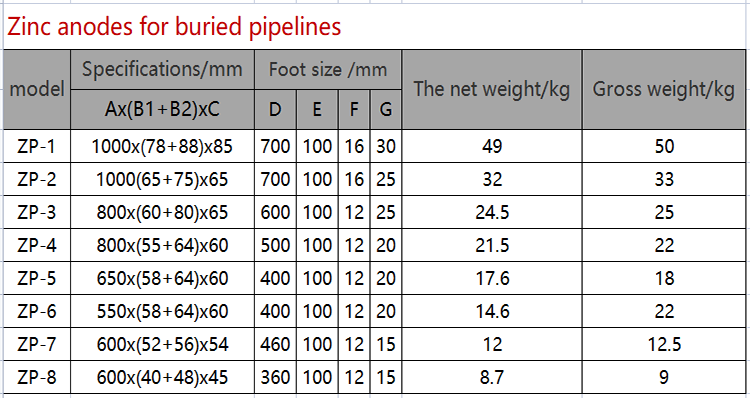Viewport: 750px width, 398px height.
Task: Select the 'Ax(B1+B2)xC' sub-header cell
Action: [162, 110]
